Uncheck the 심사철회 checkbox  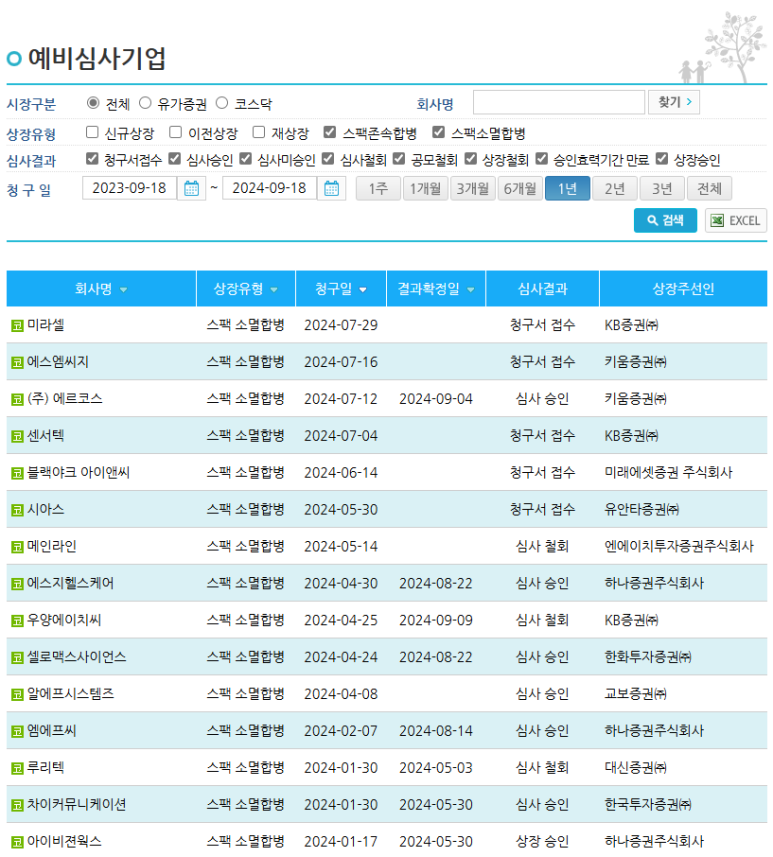click(328, 159)
